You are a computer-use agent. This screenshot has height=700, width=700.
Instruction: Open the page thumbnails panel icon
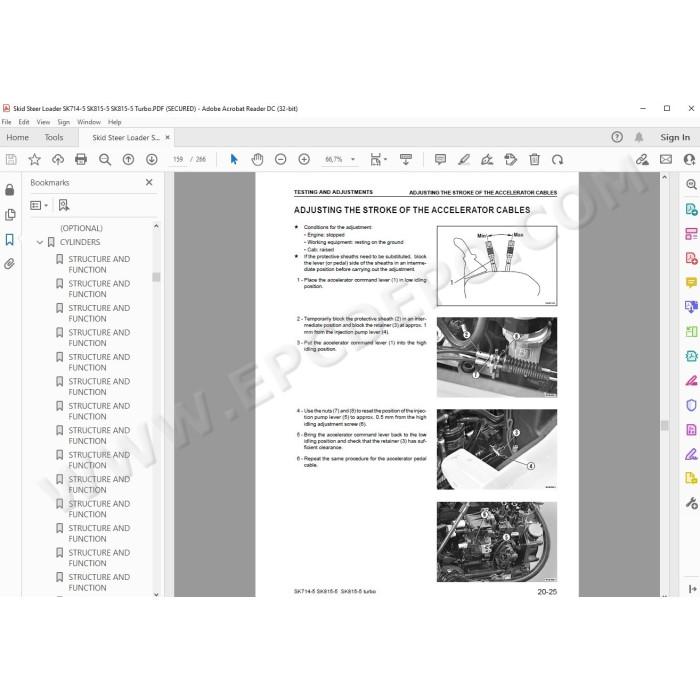(9, 215)
